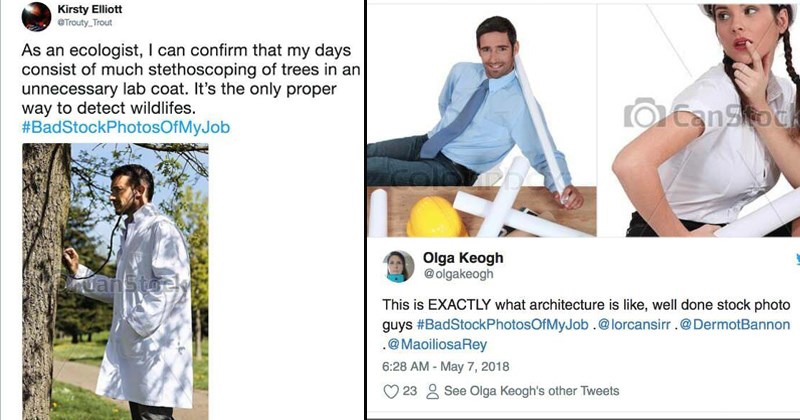Open the @DermotBannon mention
Image resolution: width=800 pixels, height=420 pixels.
[736, 325]
